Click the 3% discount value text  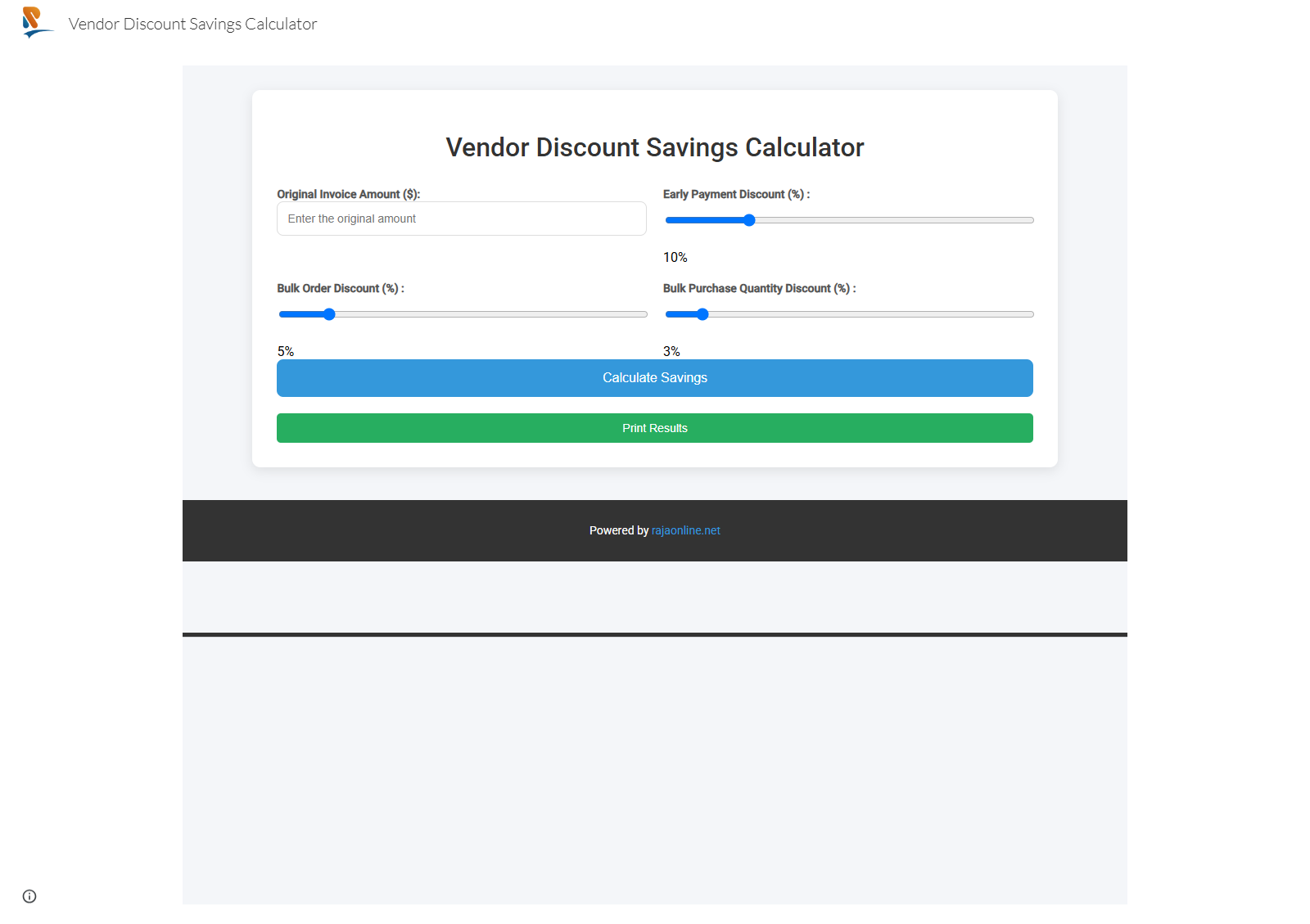671,351
